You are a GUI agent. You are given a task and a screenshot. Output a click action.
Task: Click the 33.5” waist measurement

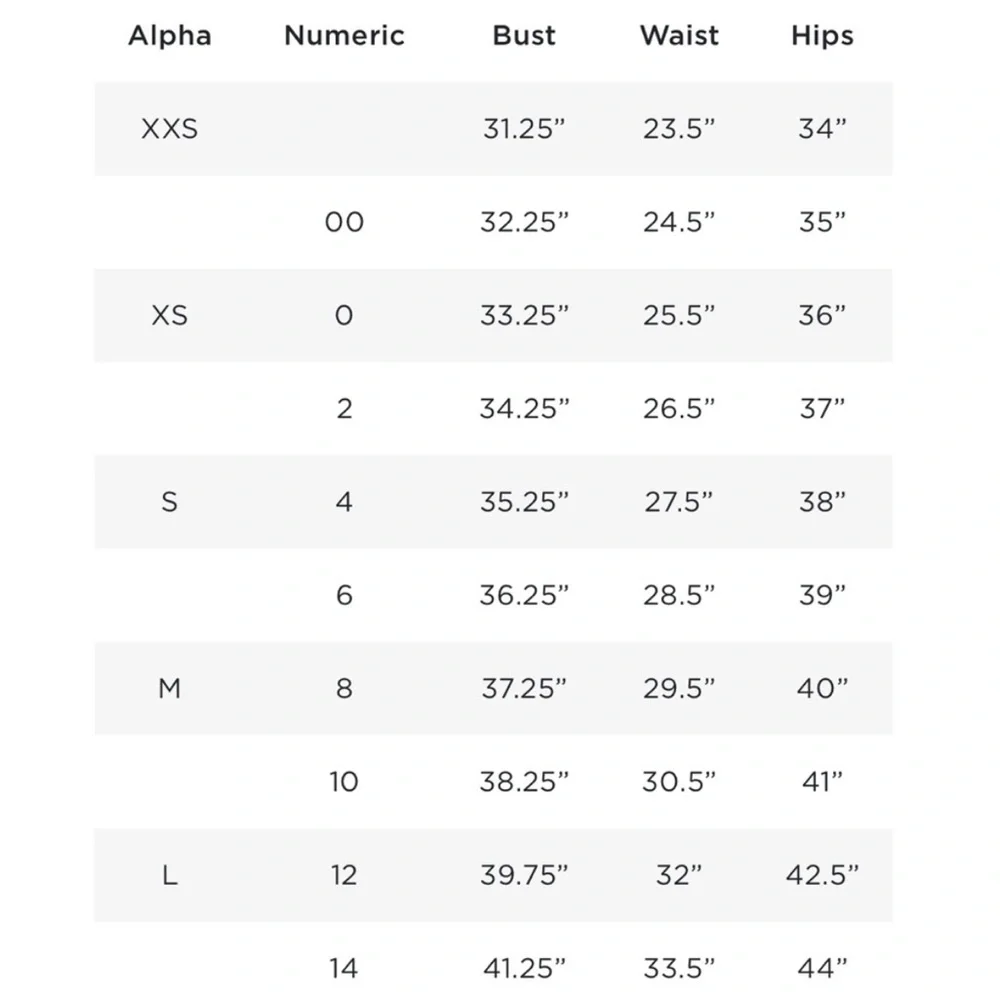[x=679, y=968]
